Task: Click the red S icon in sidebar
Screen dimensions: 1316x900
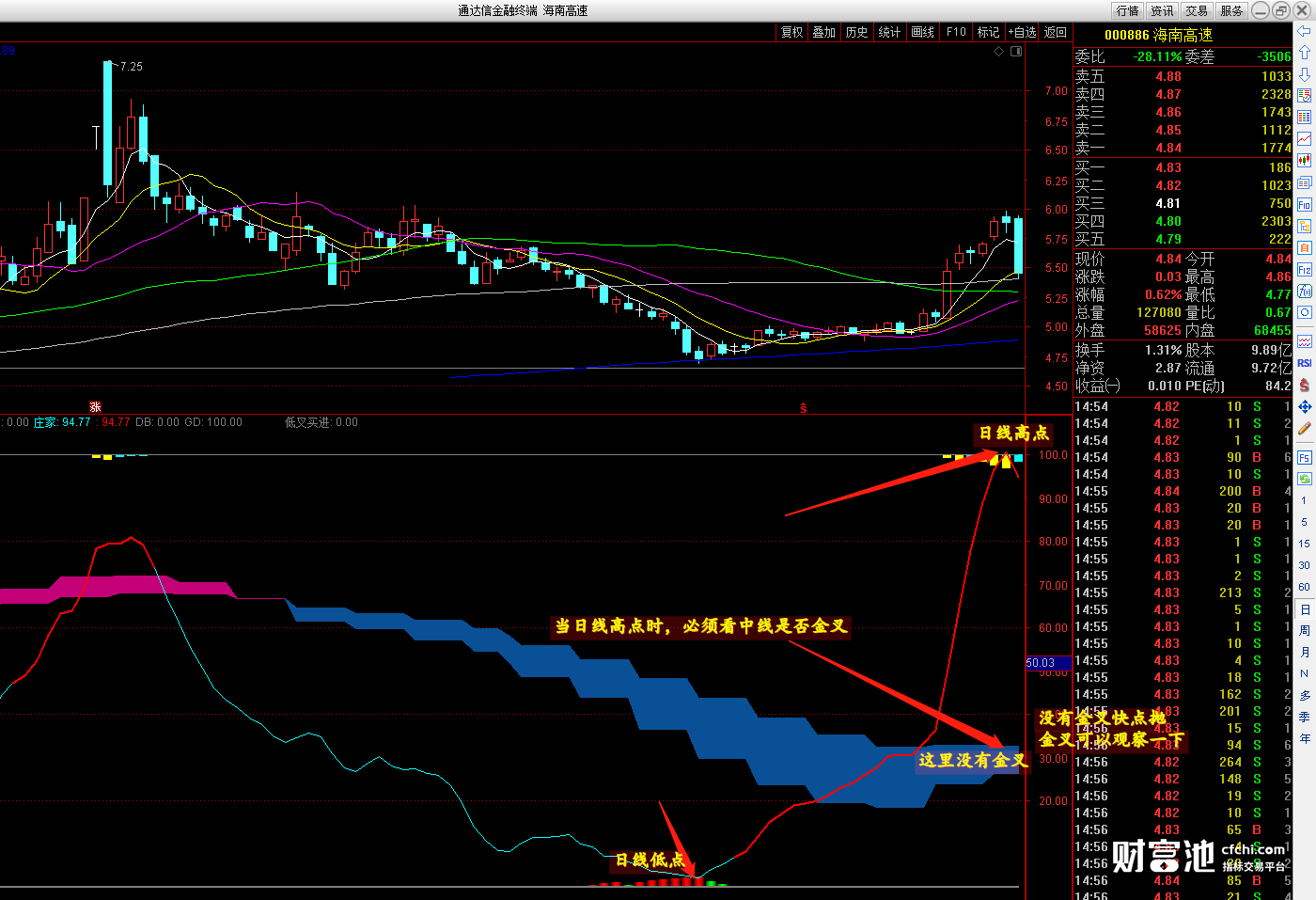Action: tap(1304, 386)
